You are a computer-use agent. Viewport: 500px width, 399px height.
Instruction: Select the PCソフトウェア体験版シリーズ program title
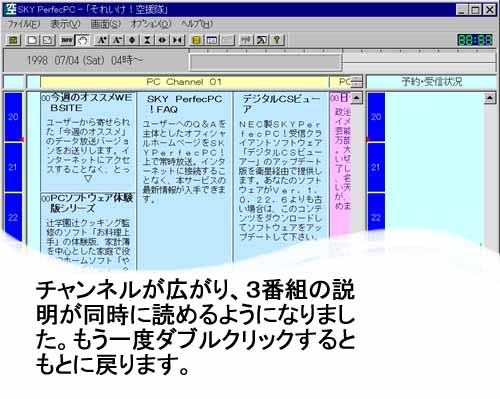pos(91,203)
